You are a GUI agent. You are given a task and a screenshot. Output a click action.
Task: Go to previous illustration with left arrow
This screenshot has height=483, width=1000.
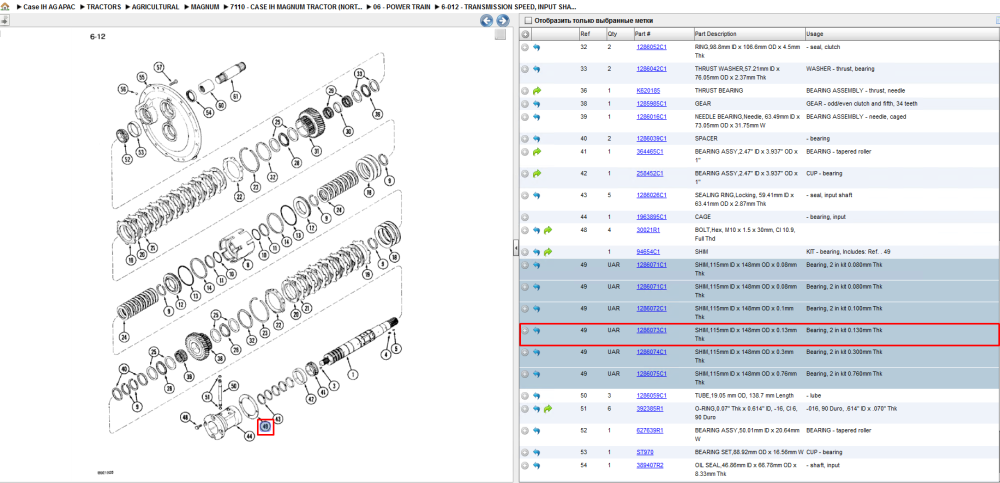click(x=487, y=21)
